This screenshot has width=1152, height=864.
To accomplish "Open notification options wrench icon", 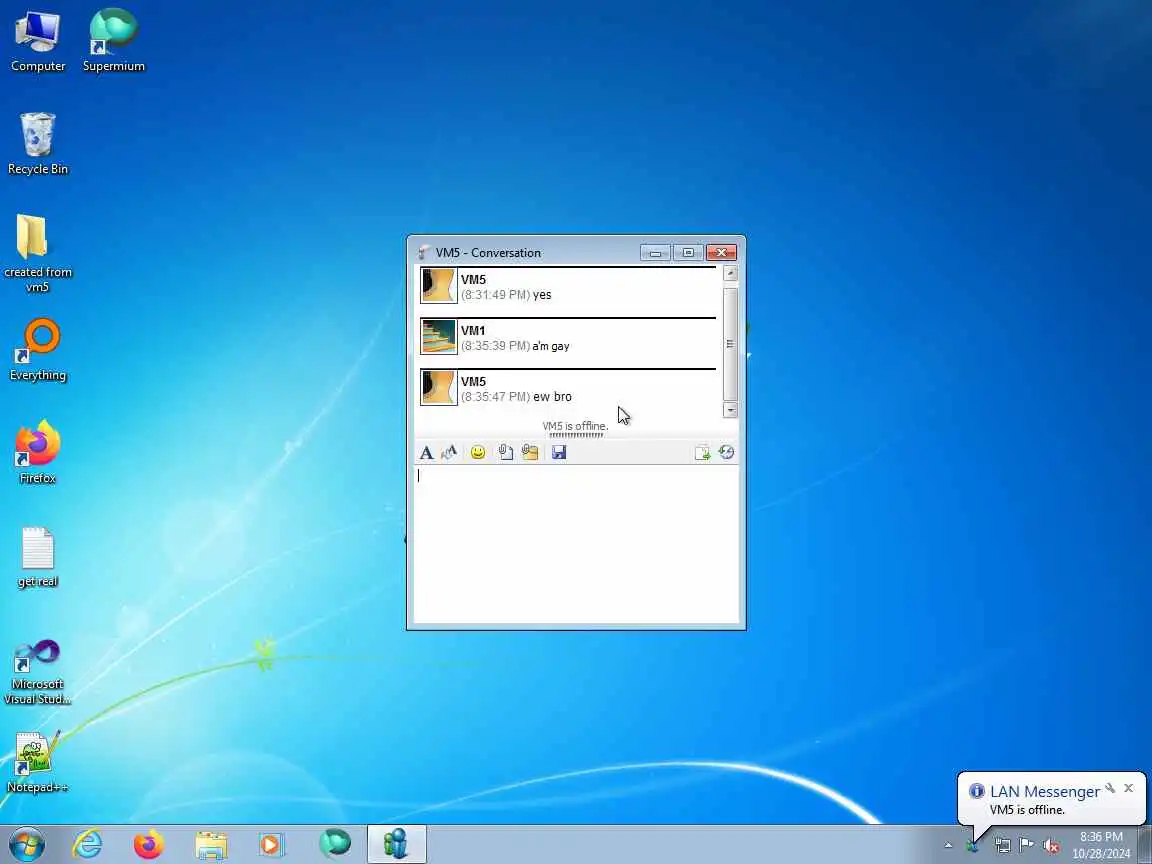I will 1110,788.
